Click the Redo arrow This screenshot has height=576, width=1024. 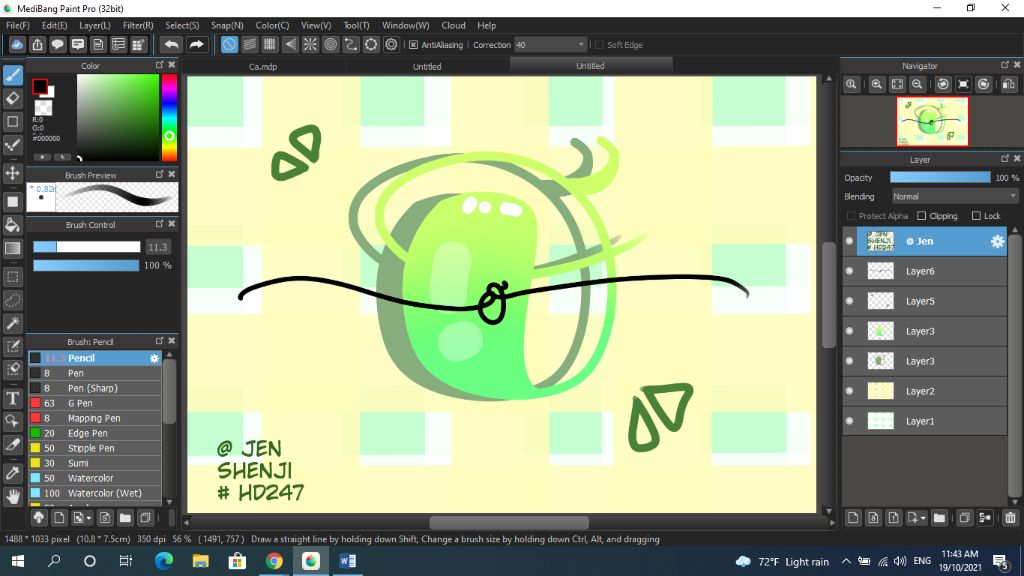click(196, 44)
